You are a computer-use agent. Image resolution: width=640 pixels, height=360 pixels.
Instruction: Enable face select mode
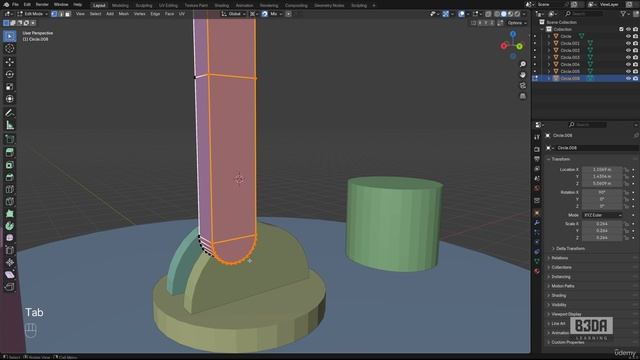pyautogui.click(x=68, y=14)
